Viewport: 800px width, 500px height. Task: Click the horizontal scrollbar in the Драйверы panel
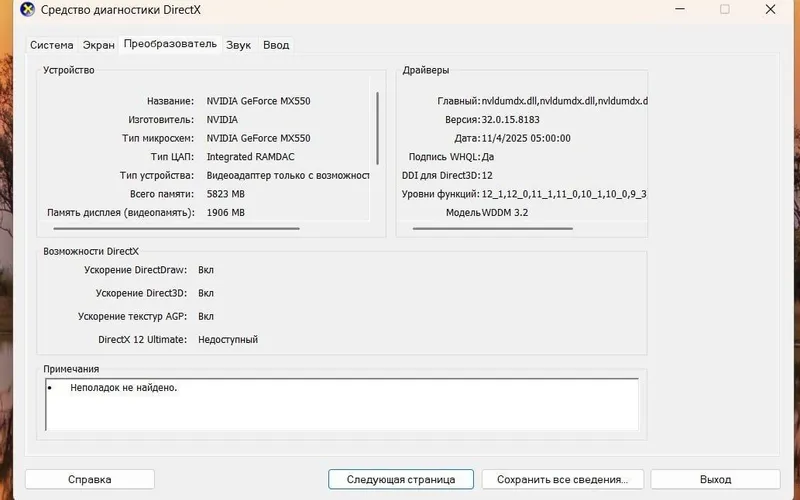[492, 229]
